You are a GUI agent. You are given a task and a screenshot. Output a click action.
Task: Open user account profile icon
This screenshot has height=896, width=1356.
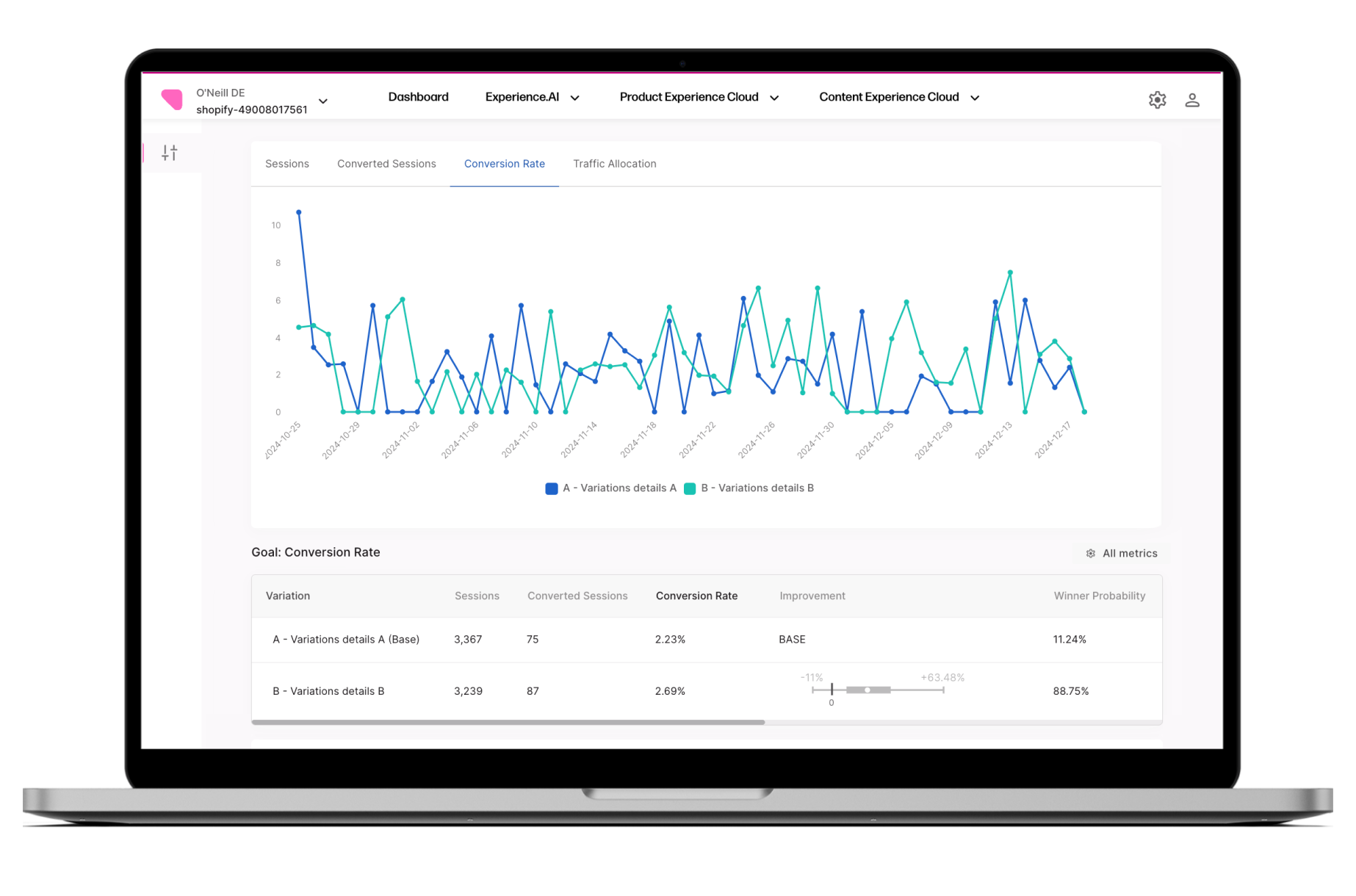point(1191,100)
